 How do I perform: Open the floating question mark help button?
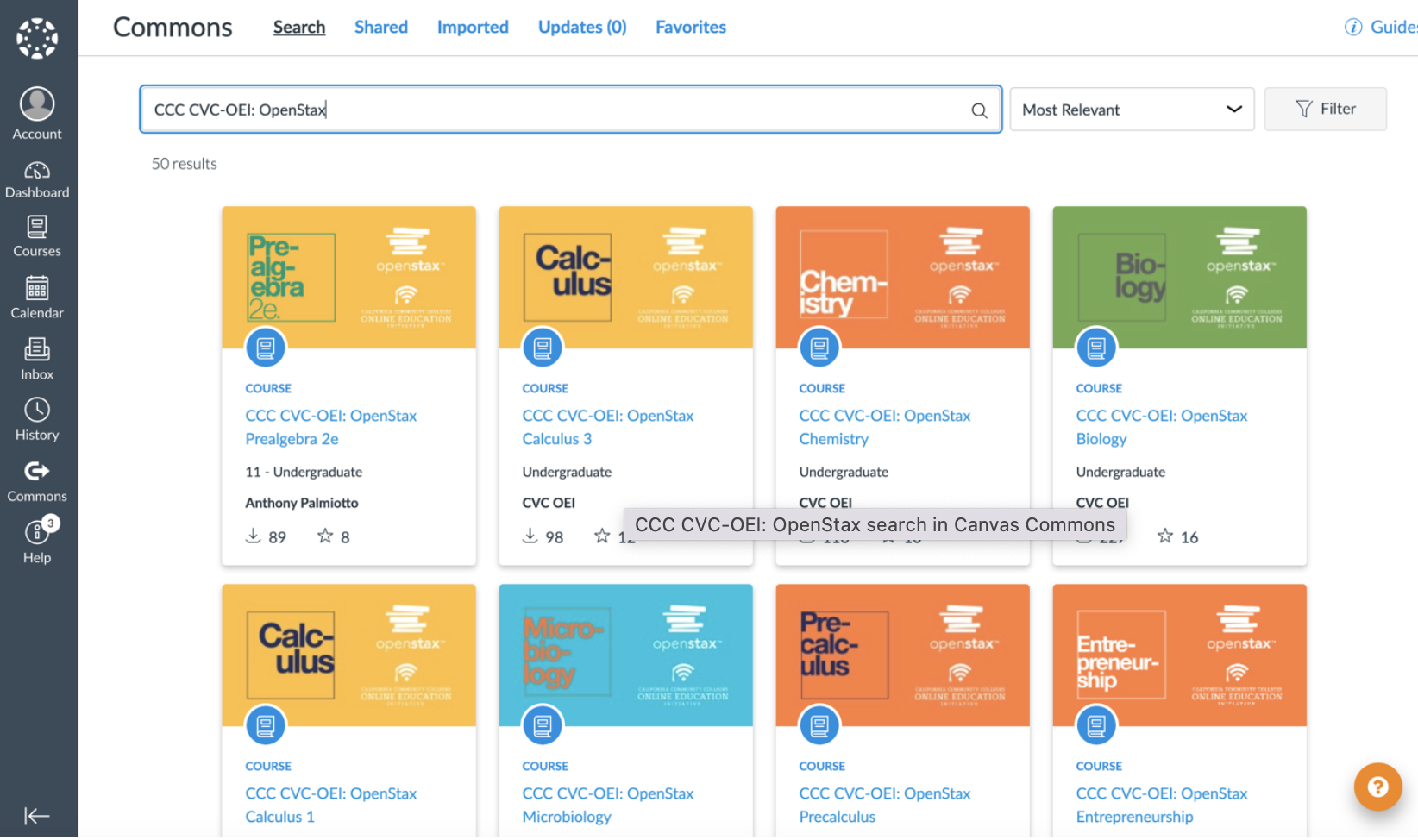coord(1377,787)
